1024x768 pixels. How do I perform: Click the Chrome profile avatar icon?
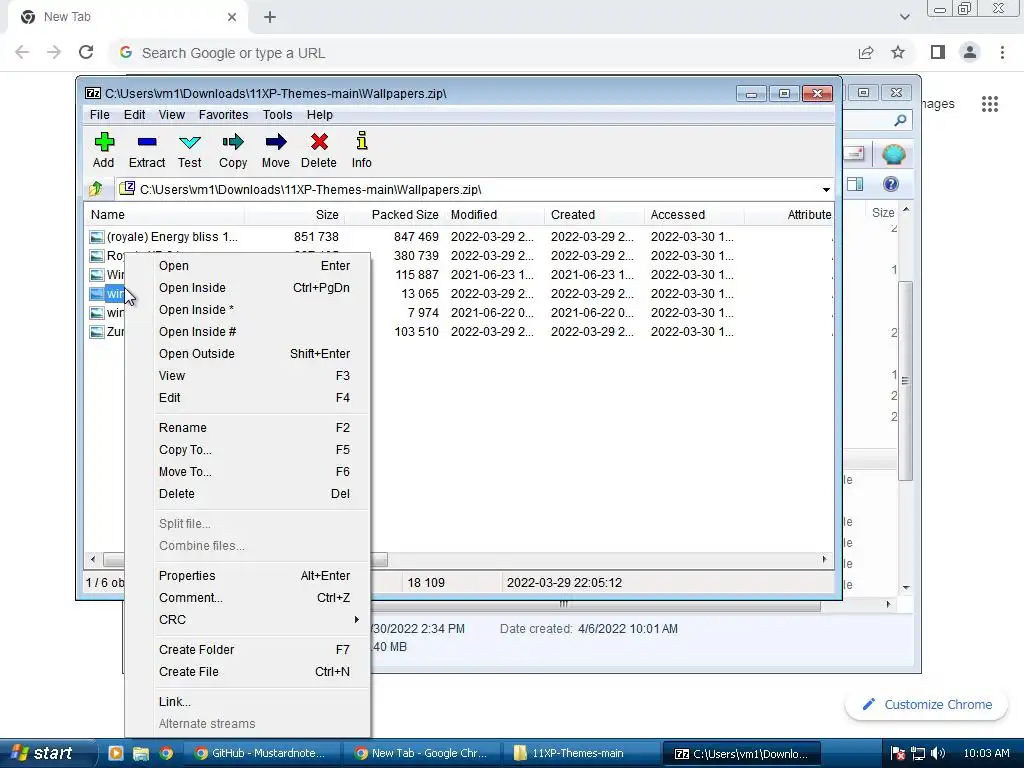coord(970,52)
